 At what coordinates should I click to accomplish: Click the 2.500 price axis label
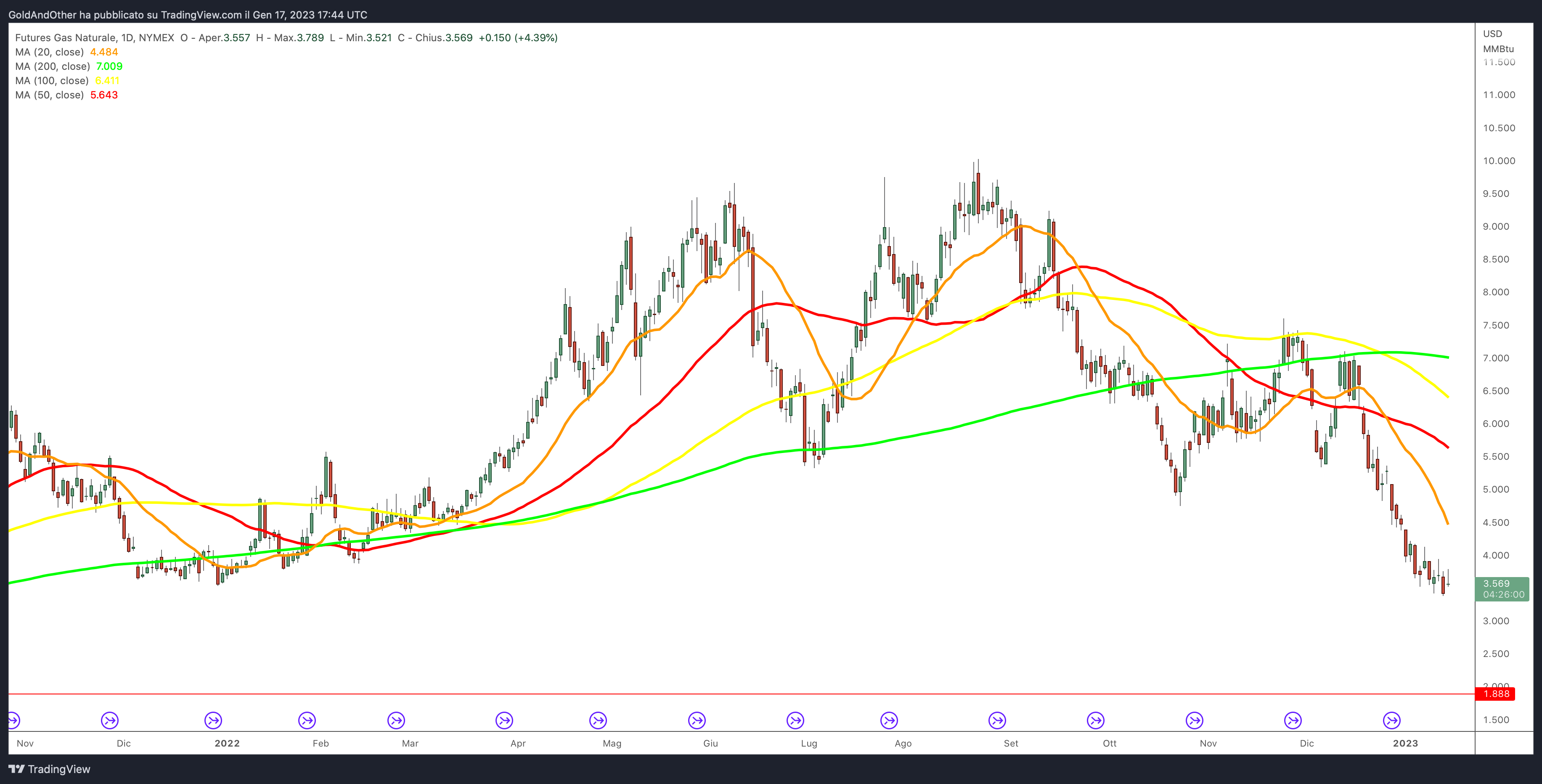[1496, 654]
